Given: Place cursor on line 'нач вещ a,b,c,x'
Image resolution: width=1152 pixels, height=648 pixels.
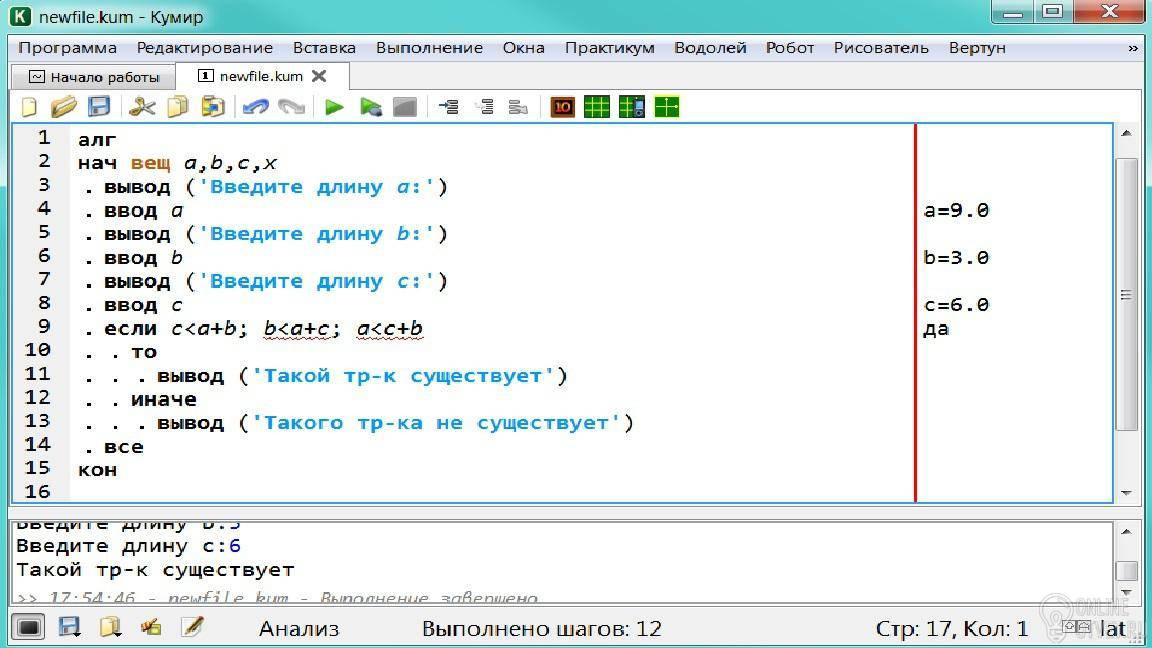Looking at the screenshot, I should (x=178, y=163).
